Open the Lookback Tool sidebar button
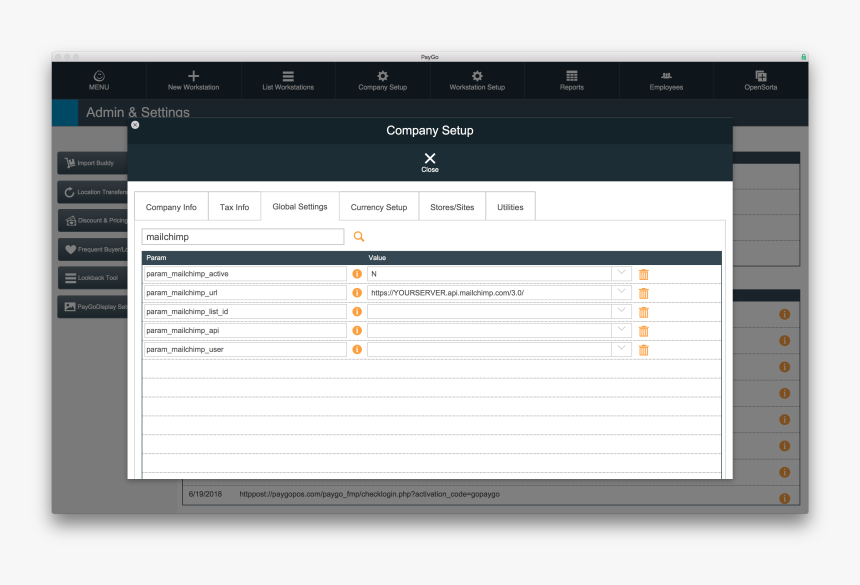The width and height of the screenshot is (860, 585). point(94,278)
